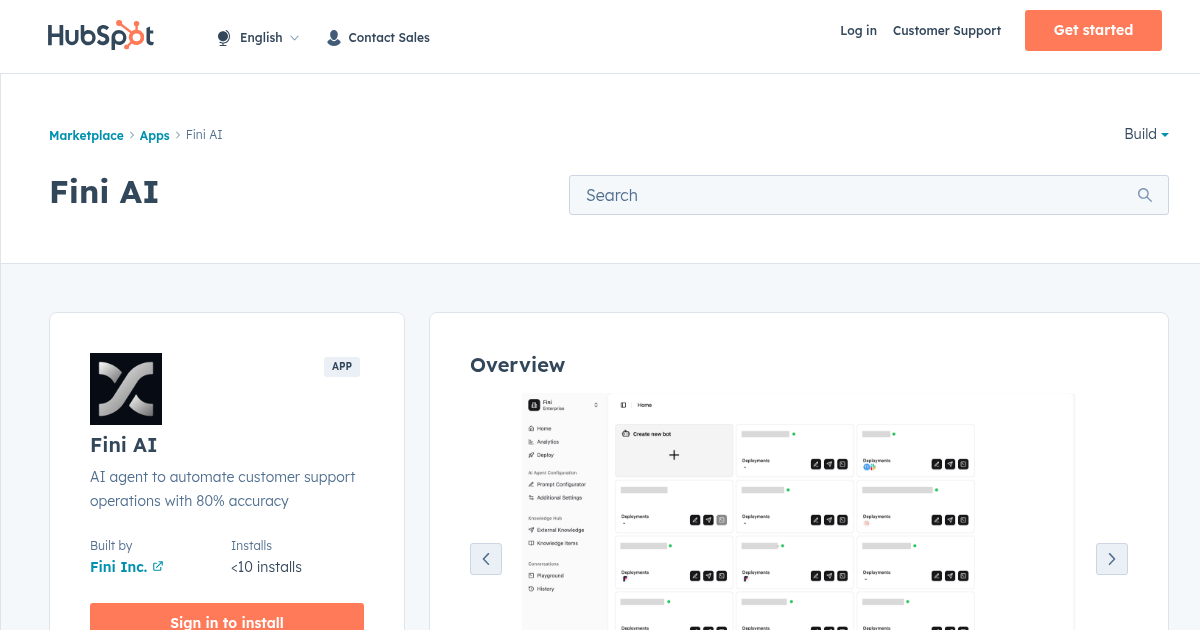Click the Fini AI app logo
Screen dimensions: 1200x630
tap(126, 389)
